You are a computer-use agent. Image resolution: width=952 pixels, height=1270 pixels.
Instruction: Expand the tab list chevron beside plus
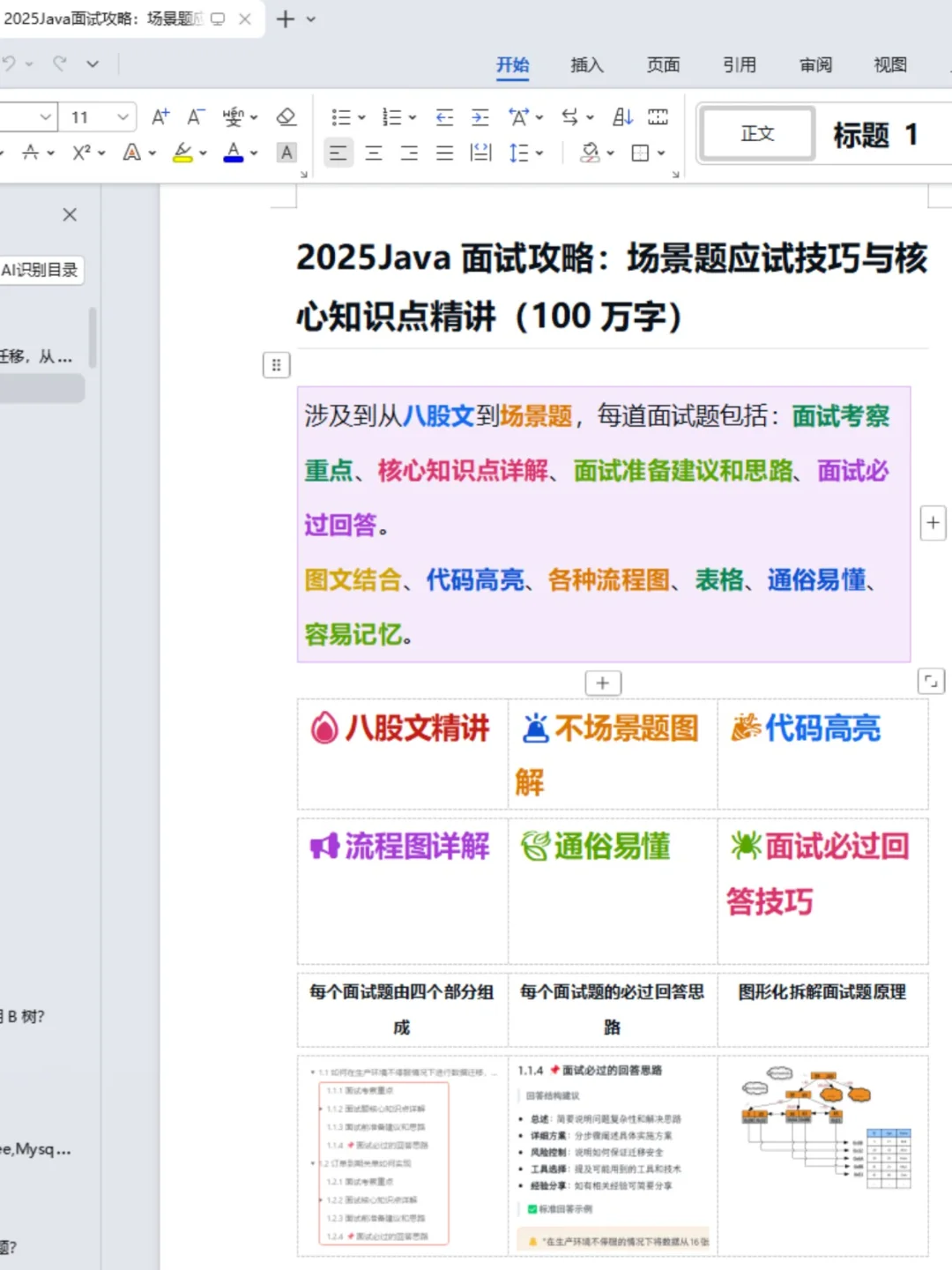pyautogui.click(x=311, y=19)
